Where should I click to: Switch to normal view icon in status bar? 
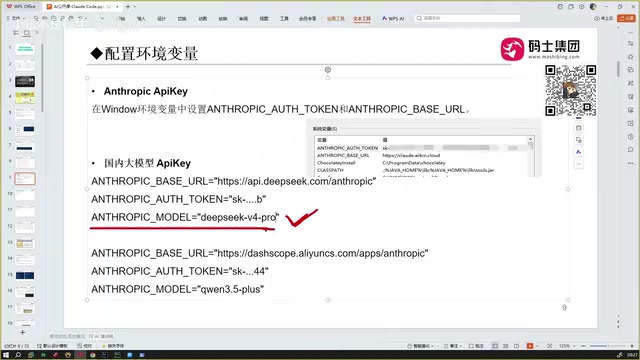point(495,346)
